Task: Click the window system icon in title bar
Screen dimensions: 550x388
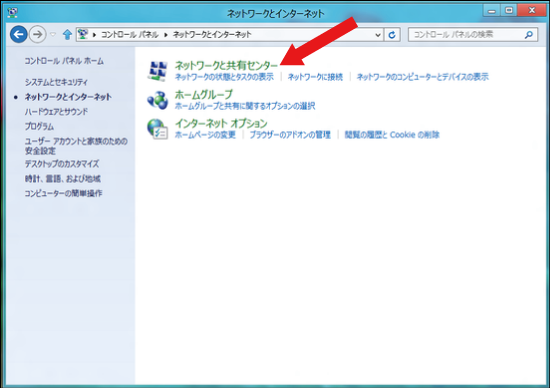Action: click(13, 13)
